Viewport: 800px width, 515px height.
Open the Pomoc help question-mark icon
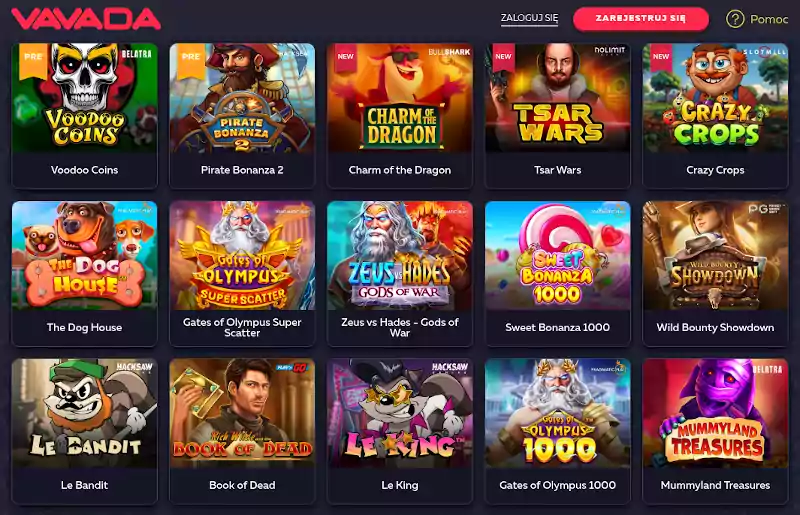735,19
